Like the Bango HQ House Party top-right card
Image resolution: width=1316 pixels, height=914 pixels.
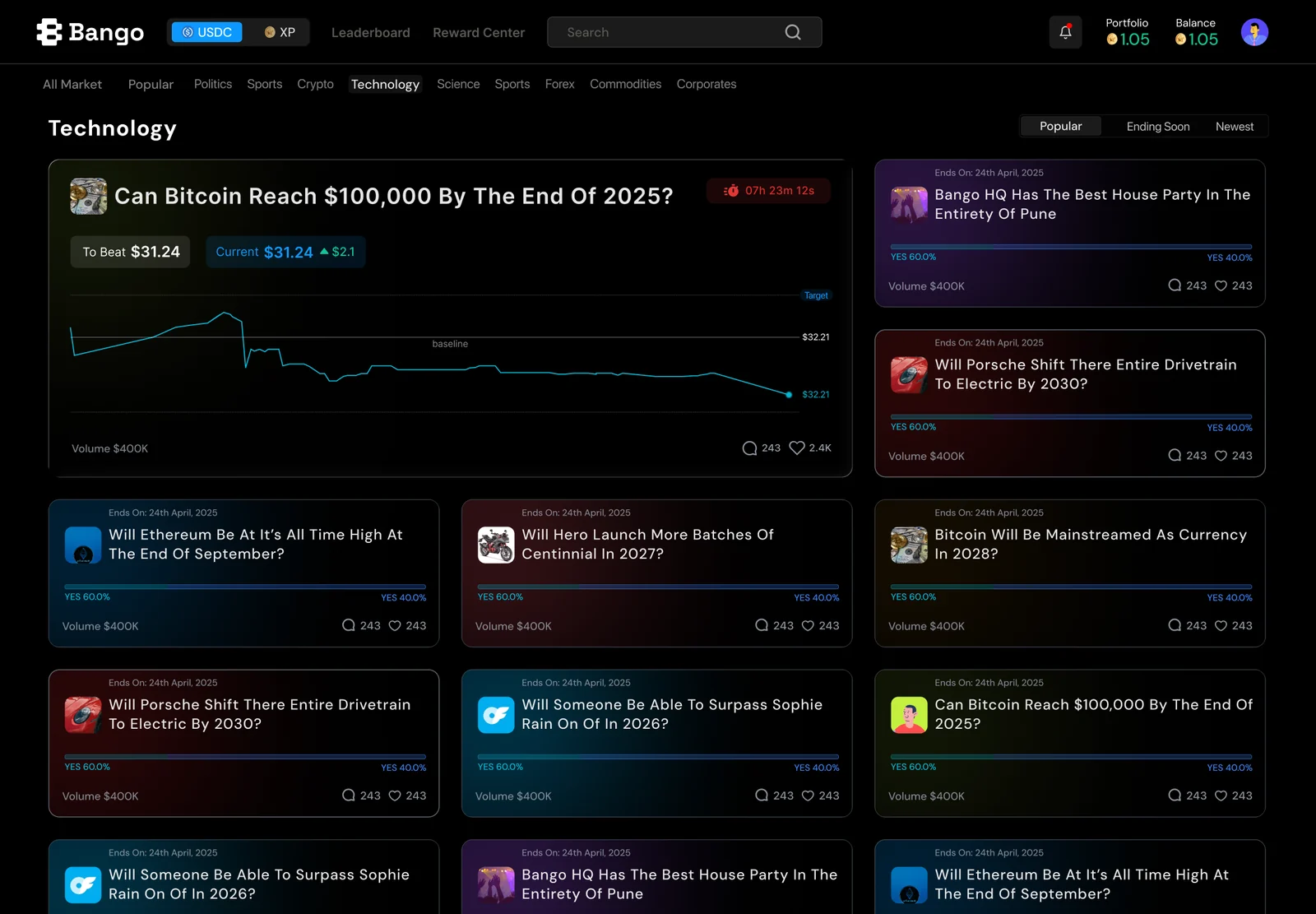(x=1221, y=285)
